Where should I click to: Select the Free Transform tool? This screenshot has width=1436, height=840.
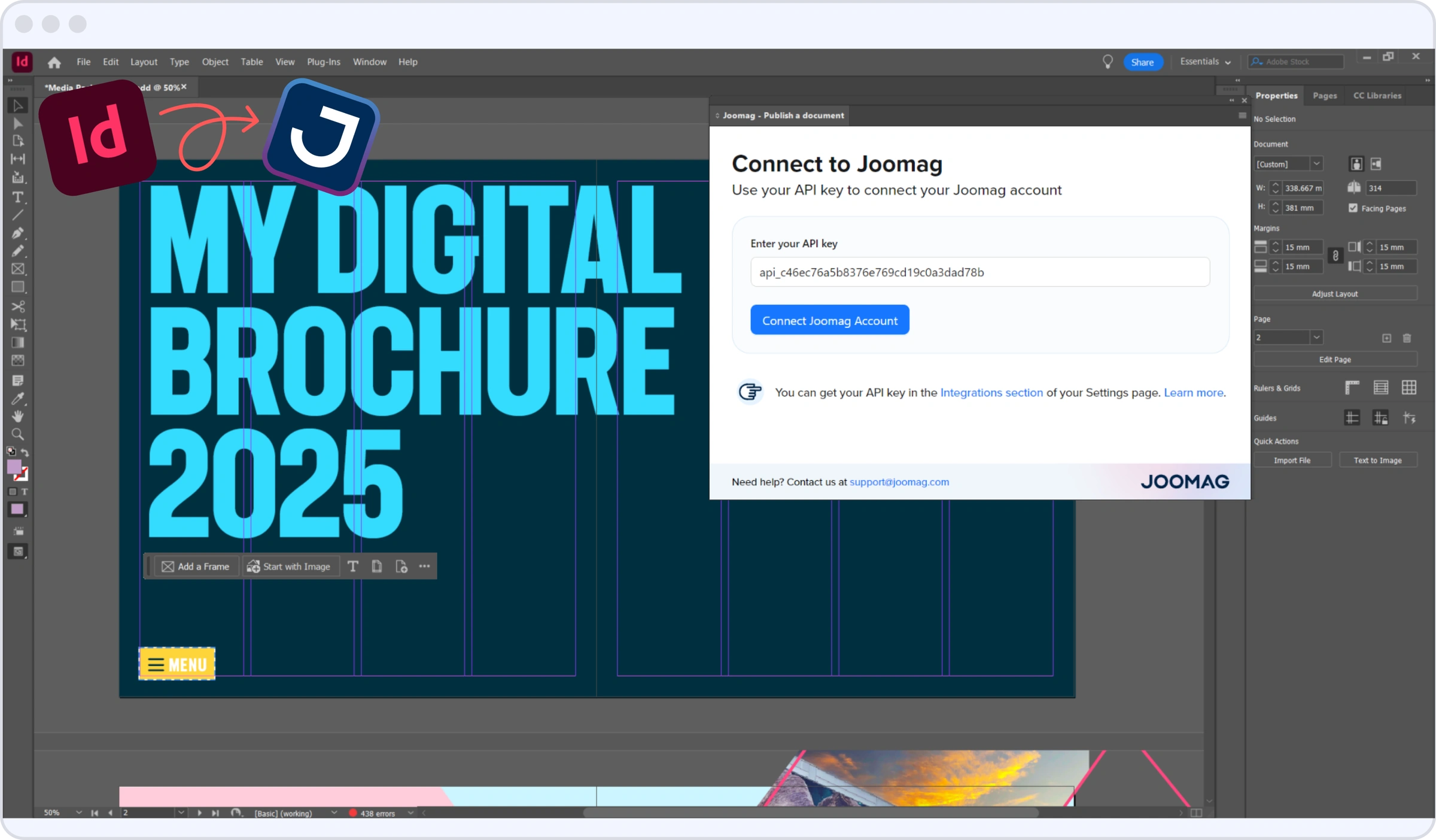18,325
